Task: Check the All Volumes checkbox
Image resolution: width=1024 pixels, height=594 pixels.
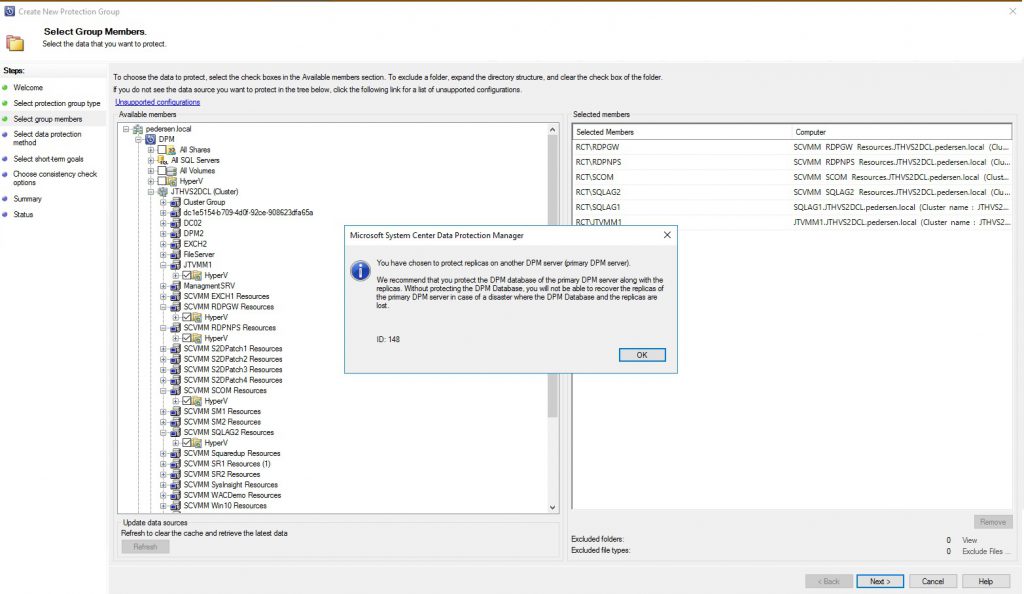Action: click(x=161, y=171)
